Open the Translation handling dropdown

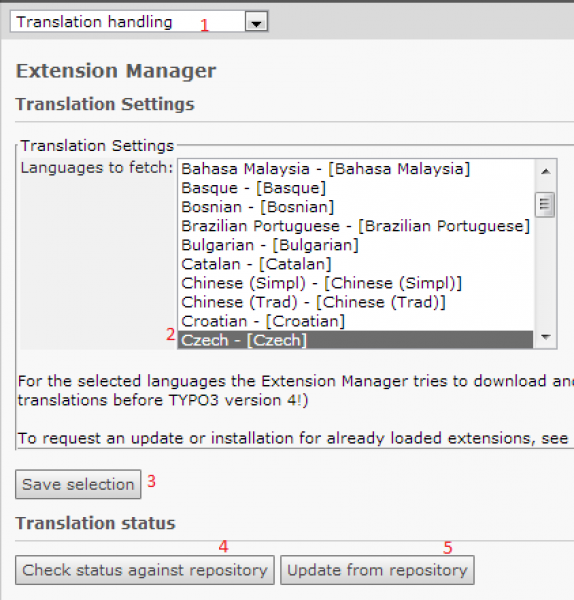(139, 21)
